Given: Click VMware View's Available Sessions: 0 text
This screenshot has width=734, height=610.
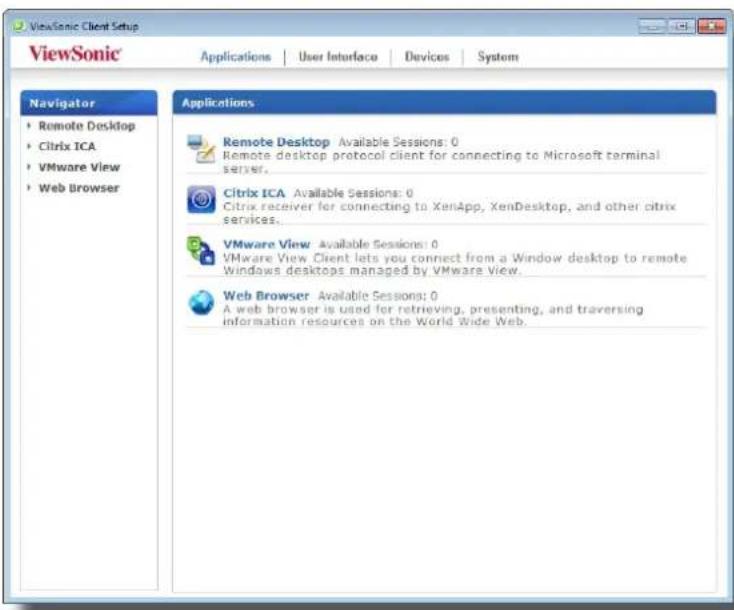Looking at the screenshot, I should pyautogui.click(x=378, y=244).
